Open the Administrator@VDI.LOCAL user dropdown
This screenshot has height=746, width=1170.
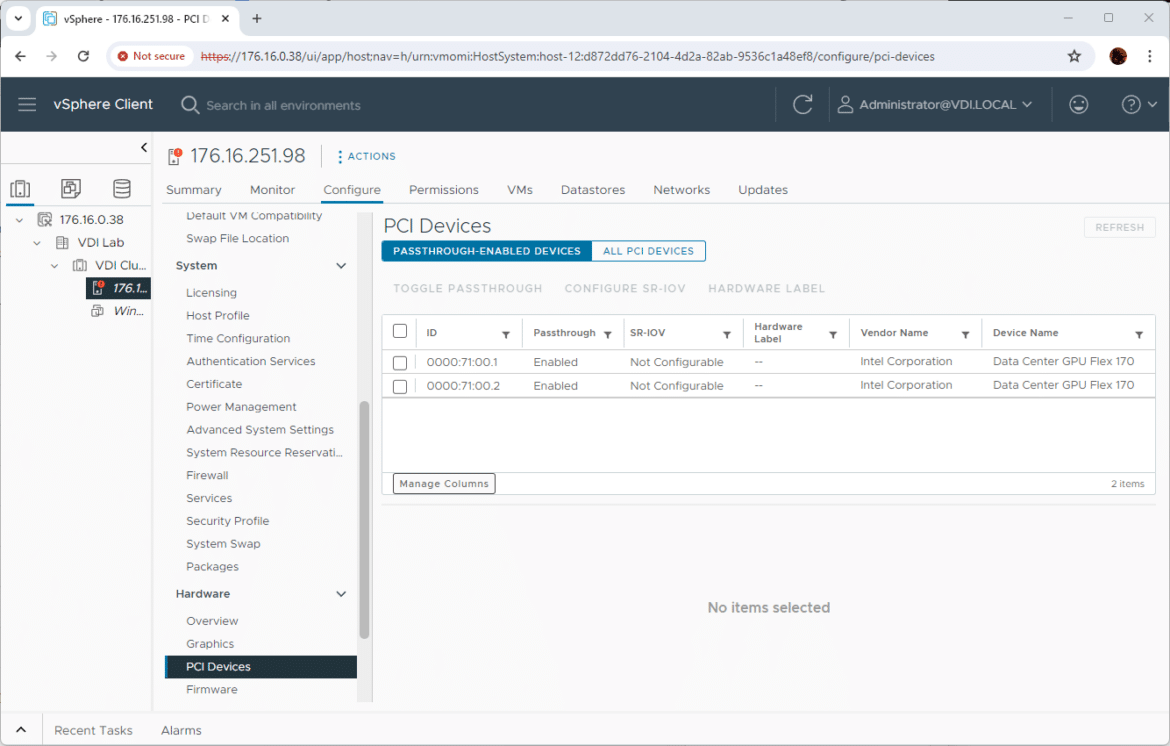(x=934, y=104)
